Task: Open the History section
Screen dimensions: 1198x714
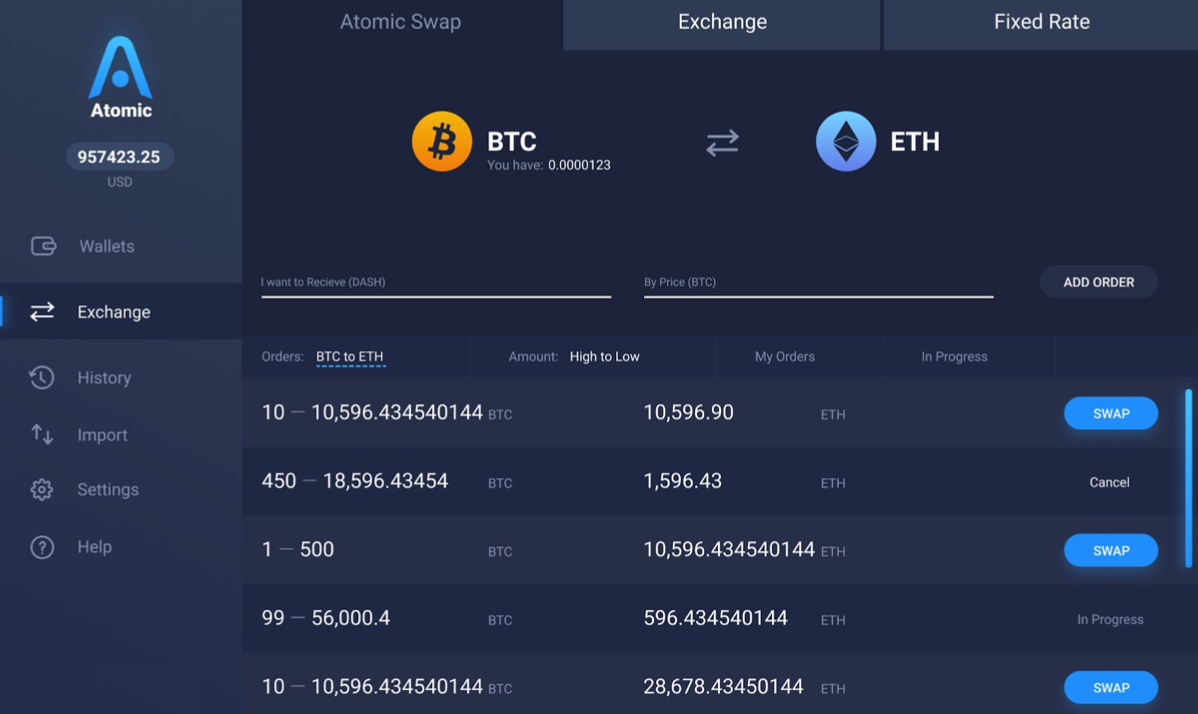Action: (x=104, y=377)
